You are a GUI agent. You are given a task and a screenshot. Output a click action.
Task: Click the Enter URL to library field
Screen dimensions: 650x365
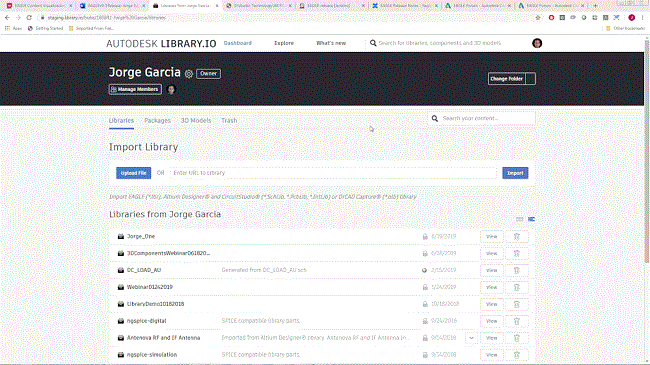click(333, 173)
